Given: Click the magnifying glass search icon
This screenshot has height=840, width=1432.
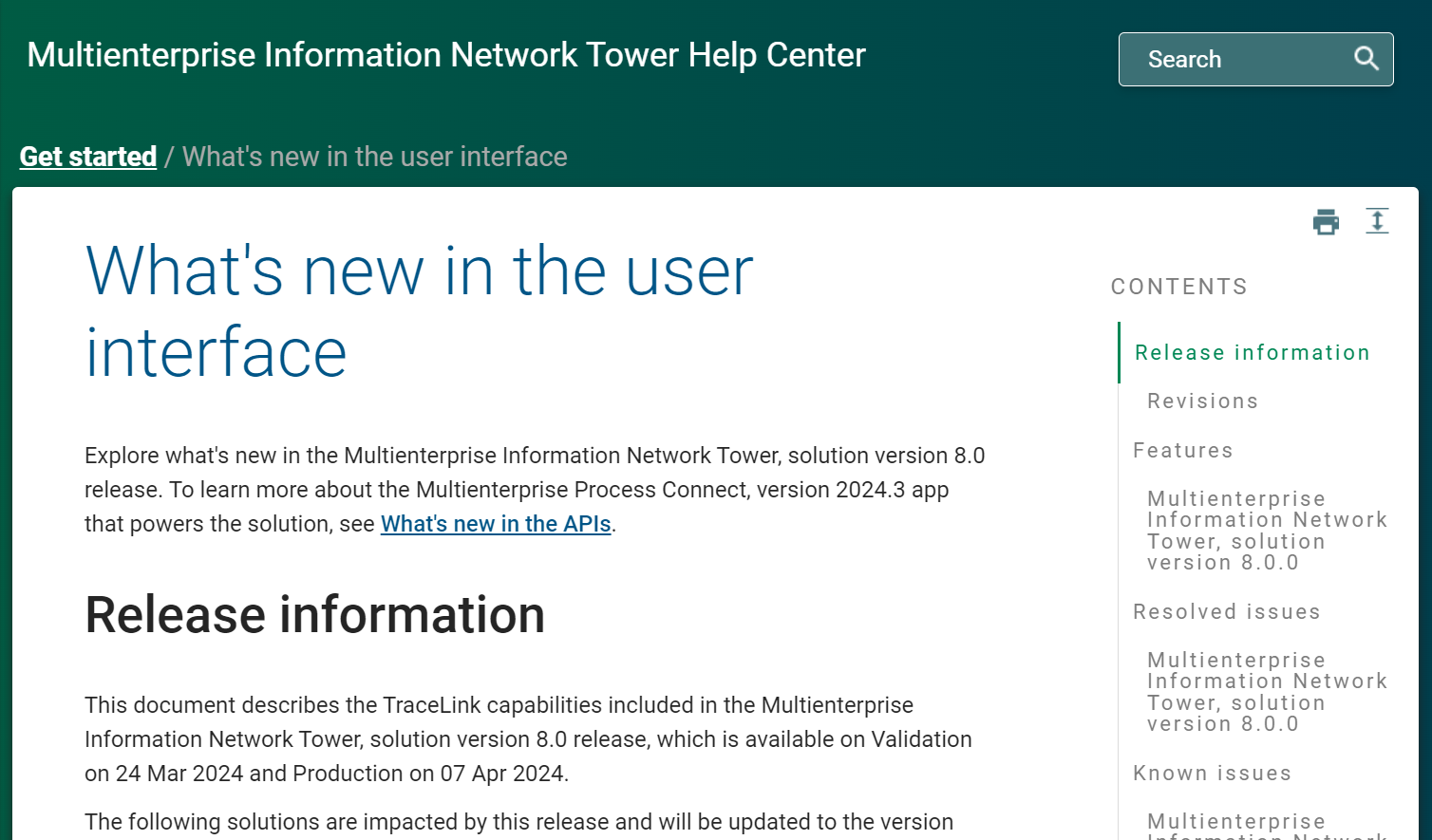Looking at the screenshot, I should 1366,59.
